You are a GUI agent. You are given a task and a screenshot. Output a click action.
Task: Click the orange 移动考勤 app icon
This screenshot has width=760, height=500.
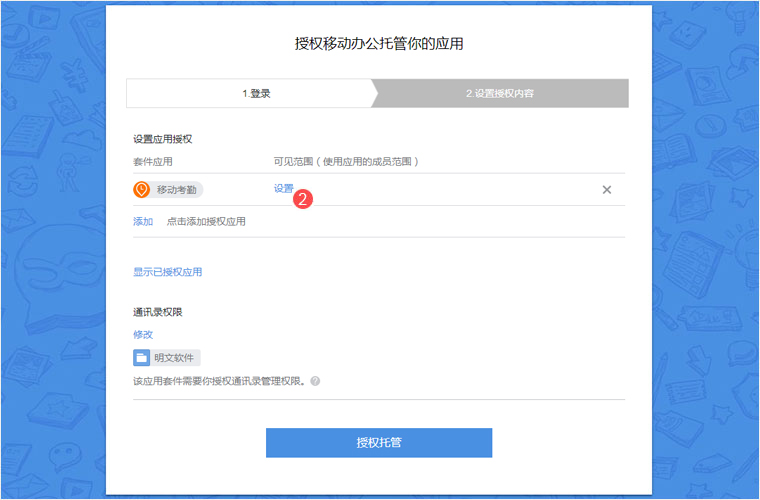click(141, 190)
